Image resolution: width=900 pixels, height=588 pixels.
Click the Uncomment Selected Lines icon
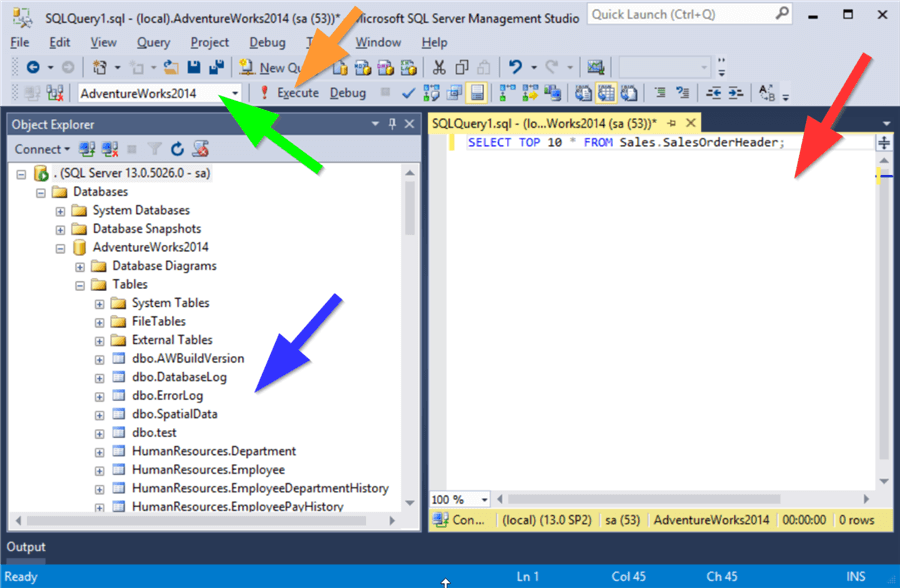tap(682, 93)
